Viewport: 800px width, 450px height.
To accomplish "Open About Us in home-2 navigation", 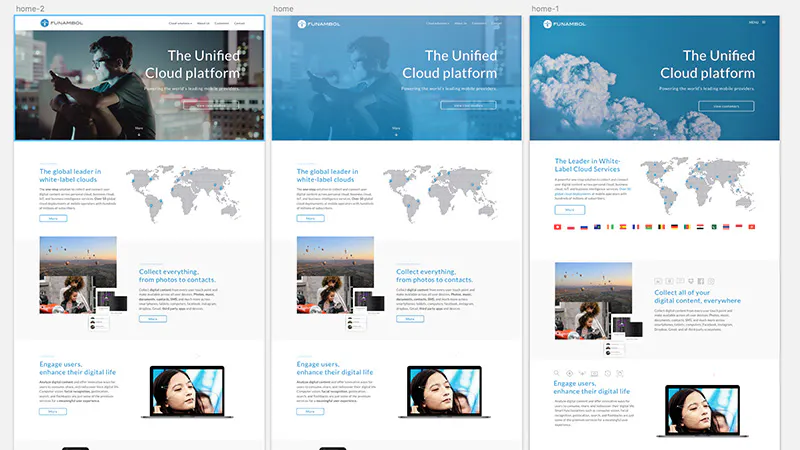I will (x=203, y=23).
